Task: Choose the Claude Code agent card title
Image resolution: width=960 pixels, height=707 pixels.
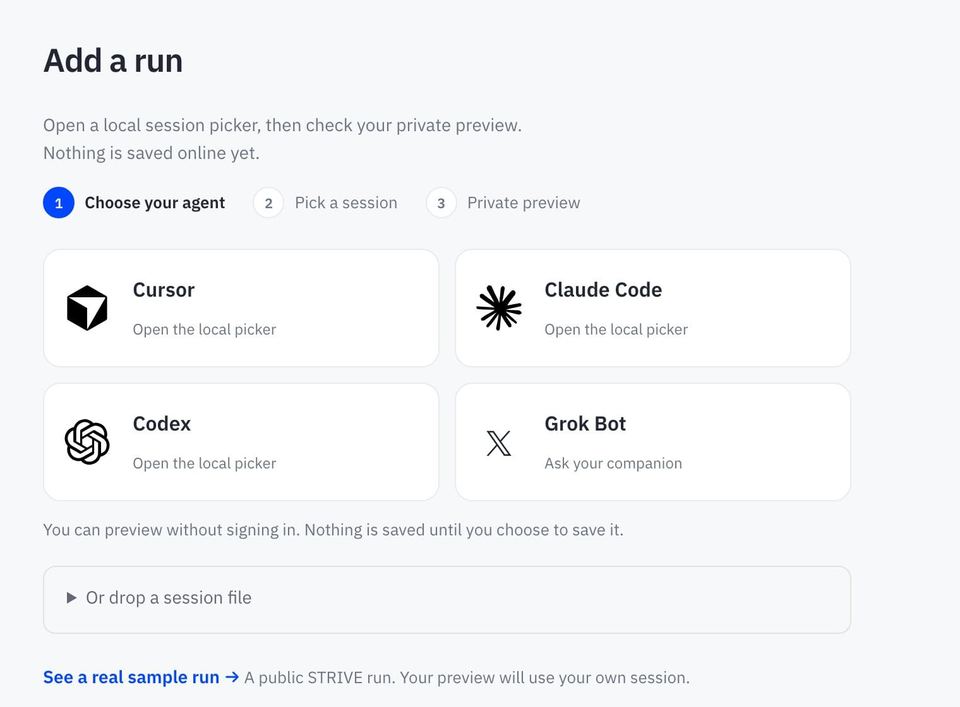Action: coord(603,290)
